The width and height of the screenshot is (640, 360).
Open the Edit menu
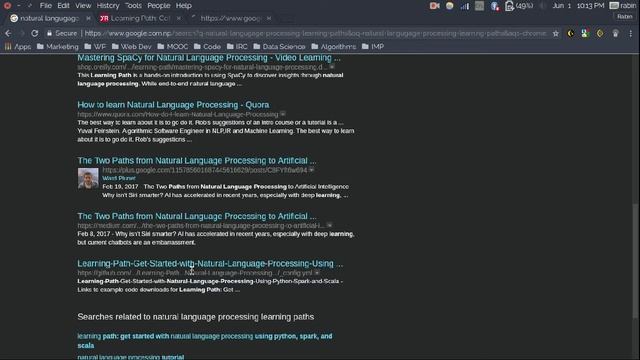coord(63,6)
